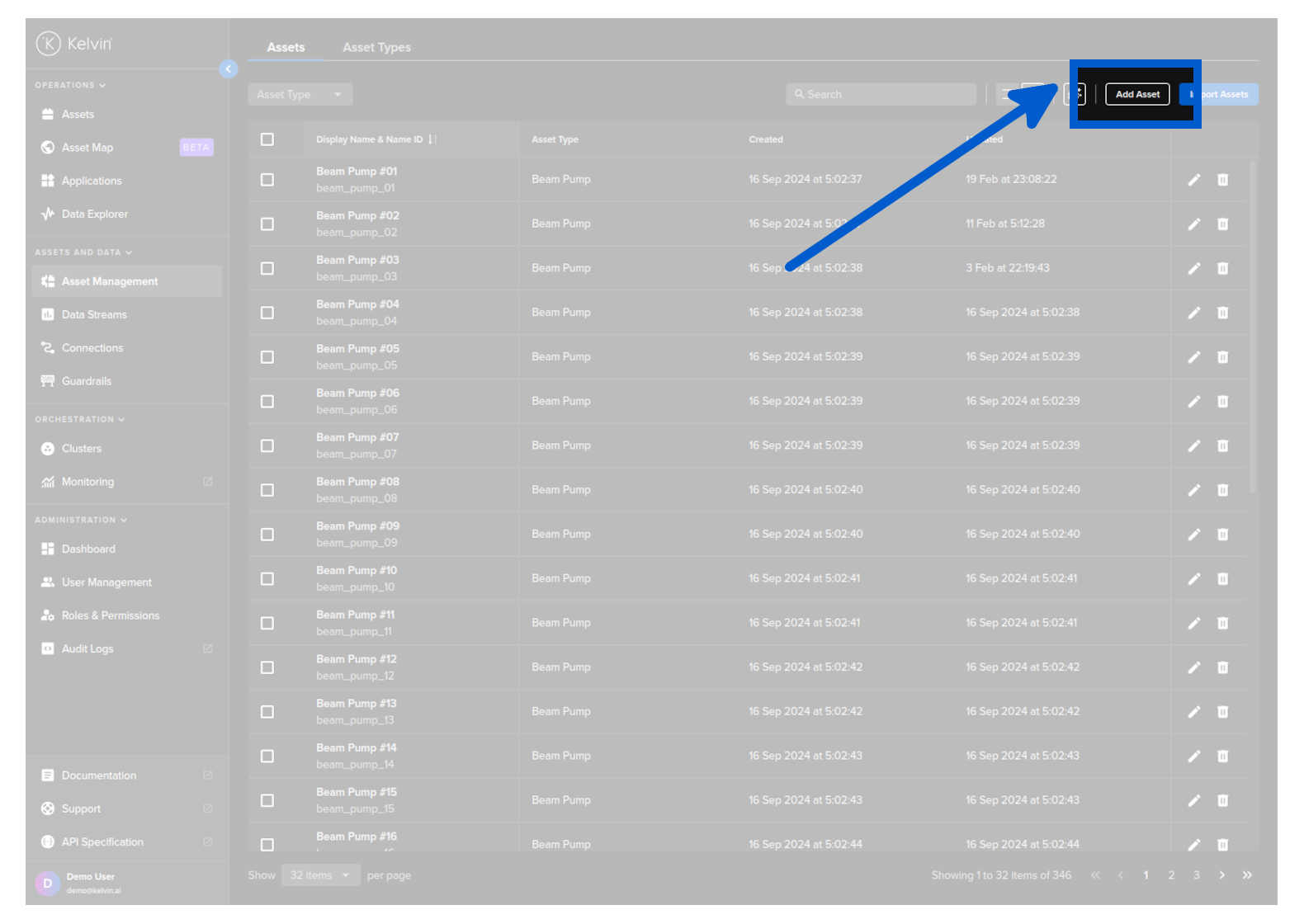Open the 32 items per page dropdown
The image size is (1304, 924).
pyautogui.click(x=320, y=875)
